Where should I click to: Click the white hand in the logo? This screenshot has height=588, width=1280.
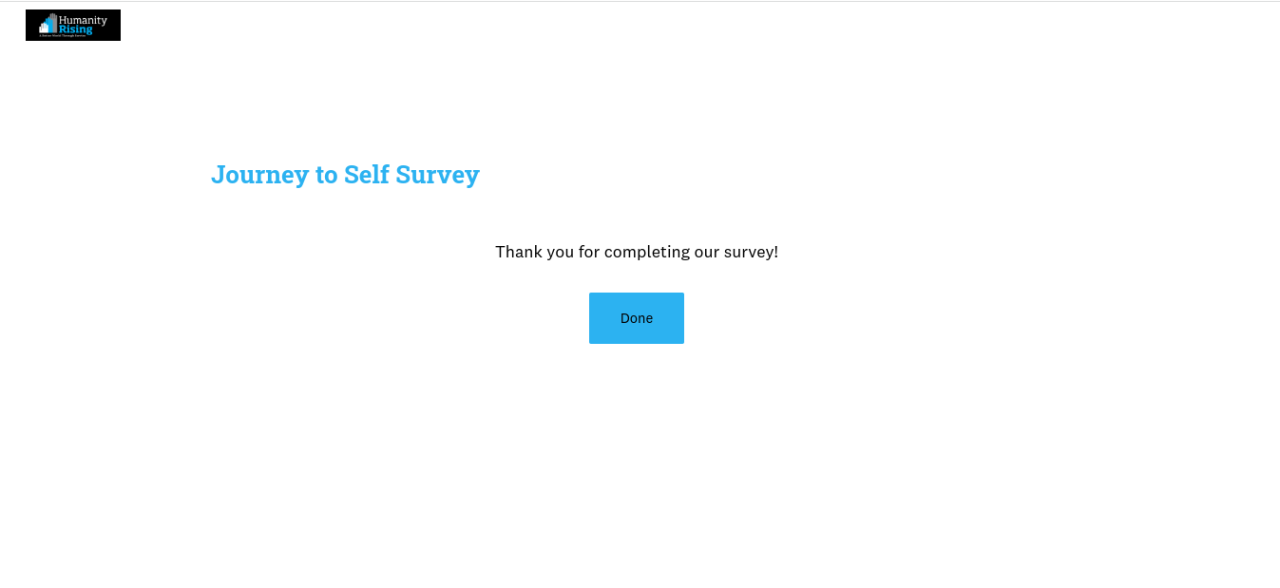43,28
